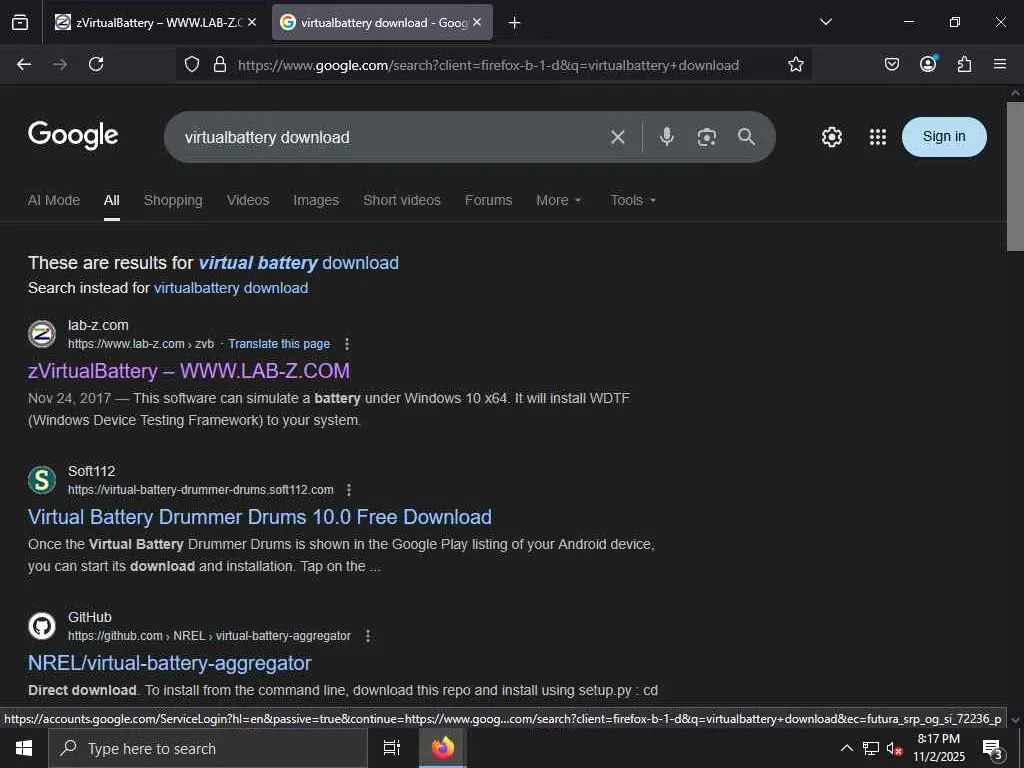Screen dimensions: 1024x768
Task: Open the notification action center
Action: [993, 748]
